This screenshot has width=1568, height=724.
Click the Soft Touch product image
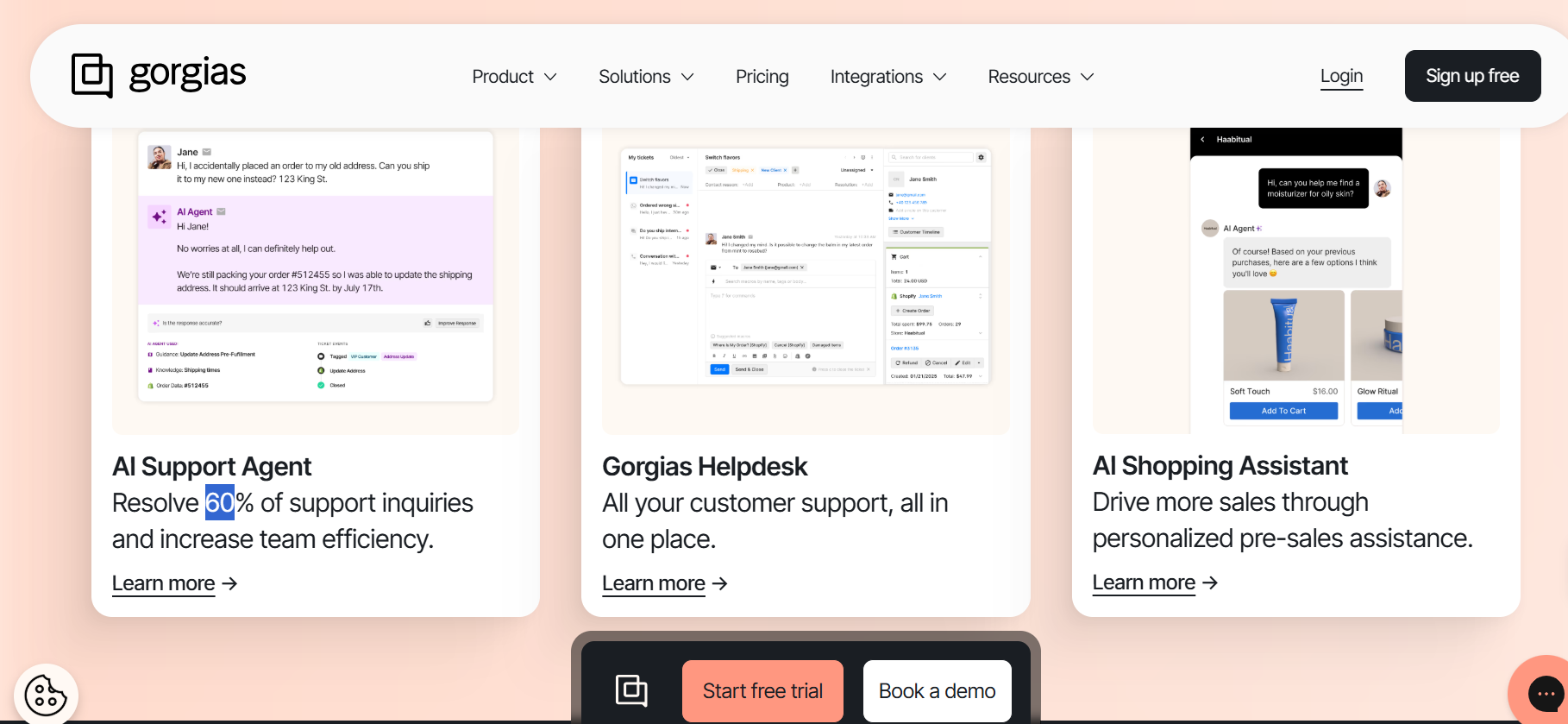(x=1283, y=336)
